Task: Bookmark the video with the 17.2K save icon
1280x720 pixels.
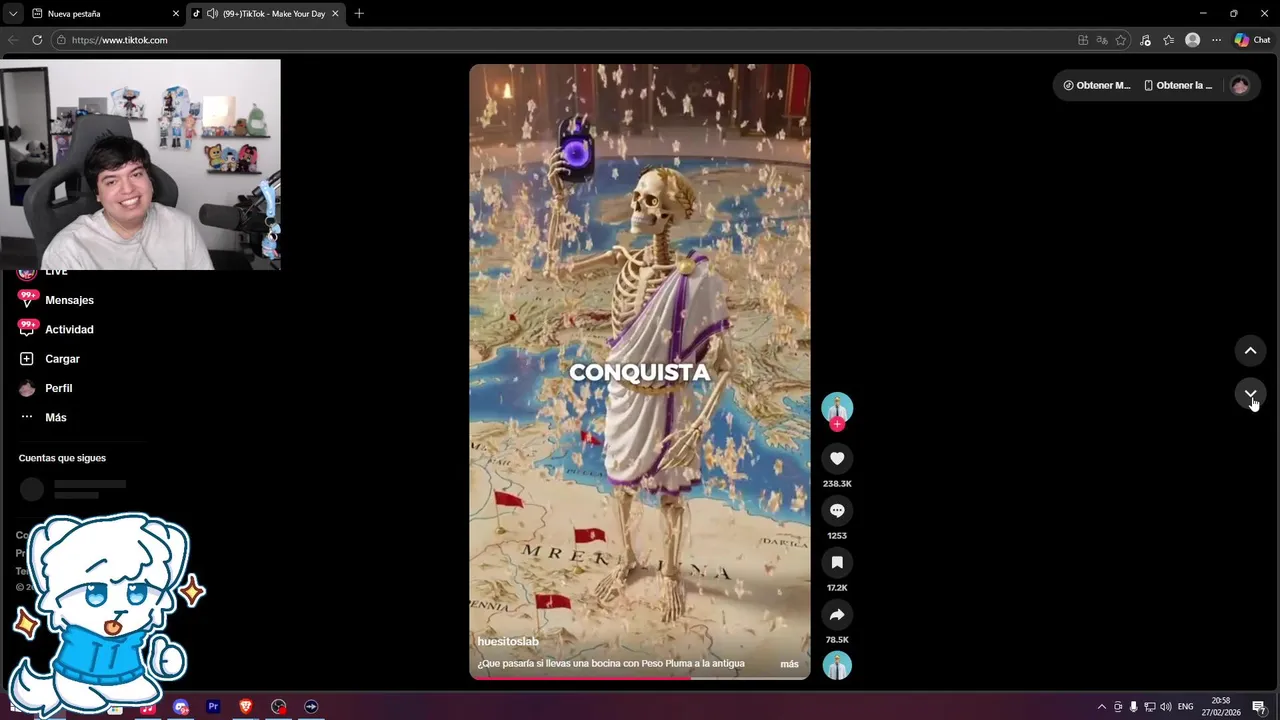Action: pyautogui.click(x=837, y=563)
